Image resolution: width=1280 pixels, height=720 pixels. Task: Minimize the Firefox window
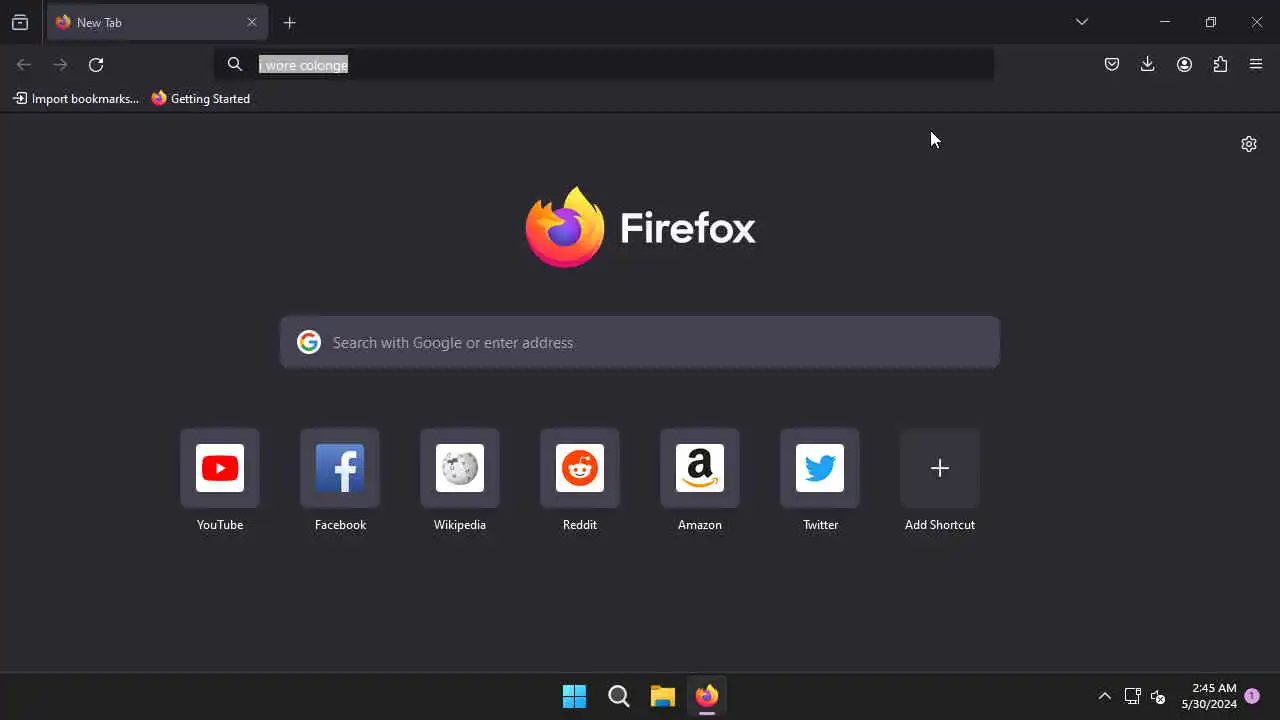[x=1165, y=22]
